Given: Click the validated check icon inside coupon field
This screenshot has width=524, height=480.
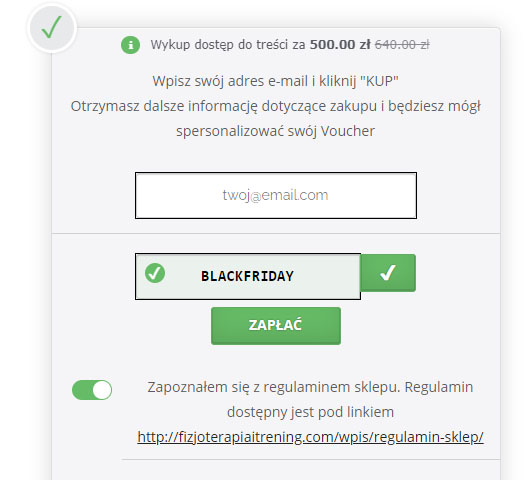Looking at the screenshot, I should coord(155,273).
